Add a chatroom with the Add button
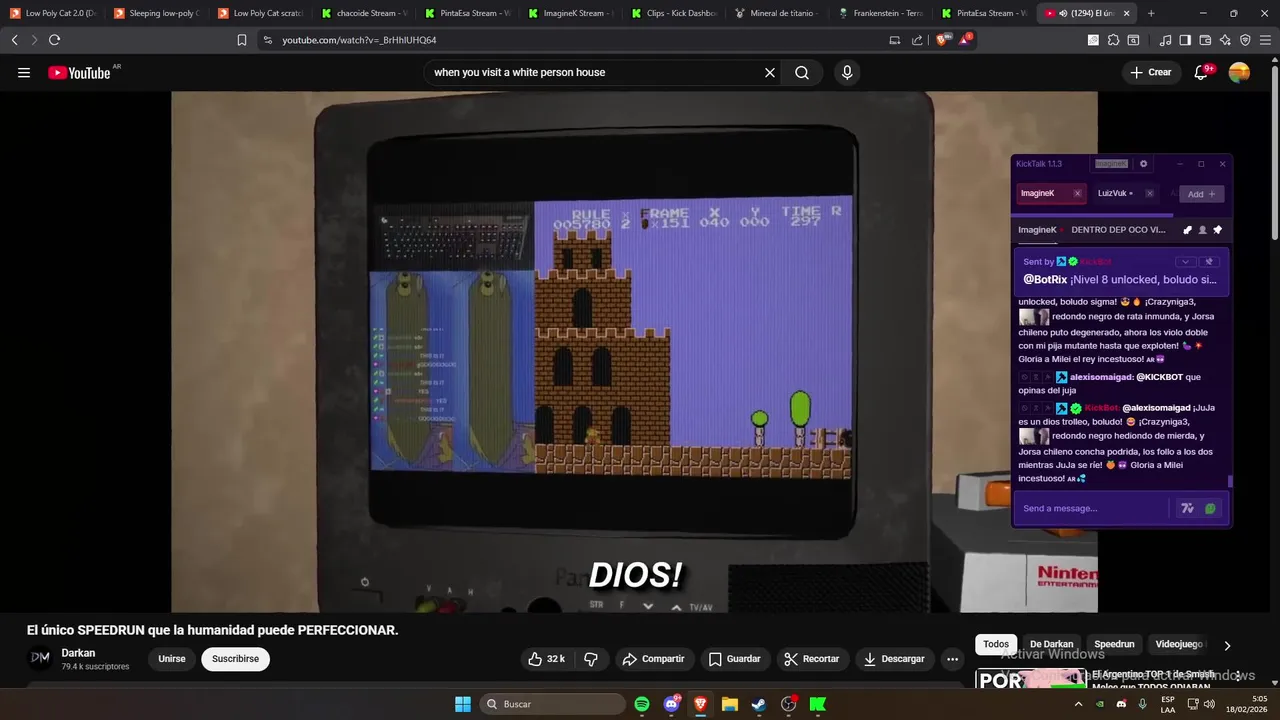This screenshot has width=1280, height=720. pyautogui.click(x=1201, y=194)
